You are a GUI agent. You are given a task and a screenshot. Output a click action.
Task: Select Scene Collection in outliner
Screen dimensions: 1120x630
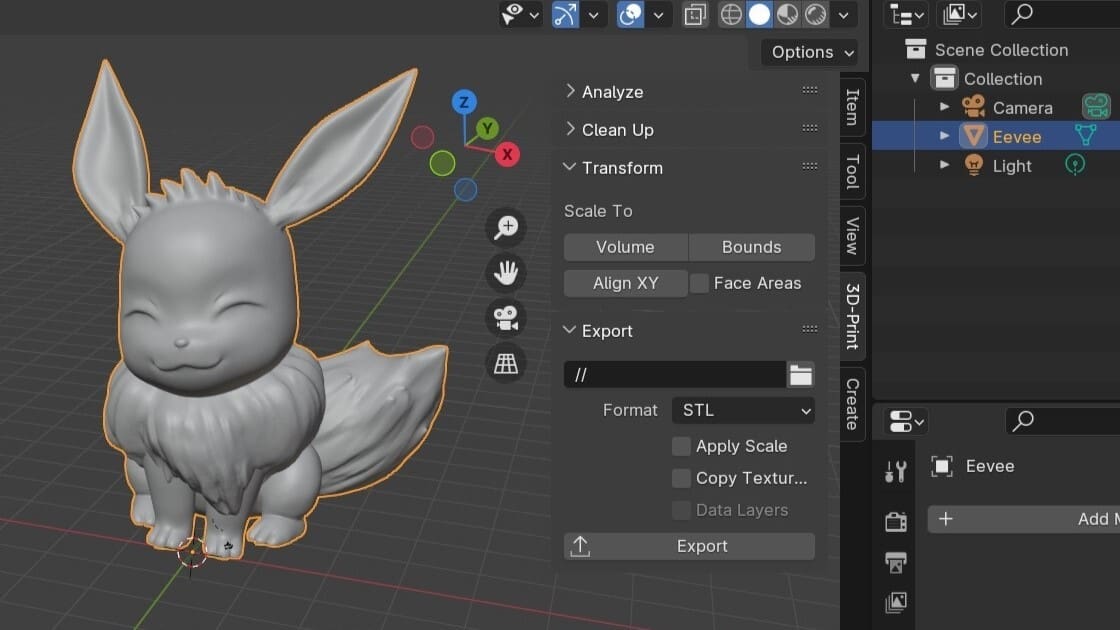[x=1001, y=50]
